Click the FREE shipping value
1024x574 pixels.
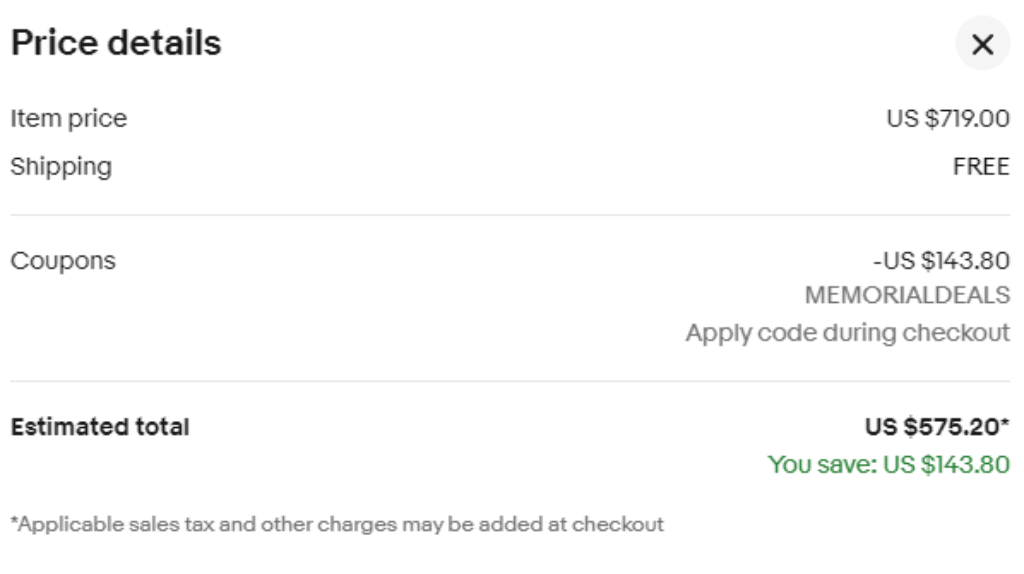[981, 167]
